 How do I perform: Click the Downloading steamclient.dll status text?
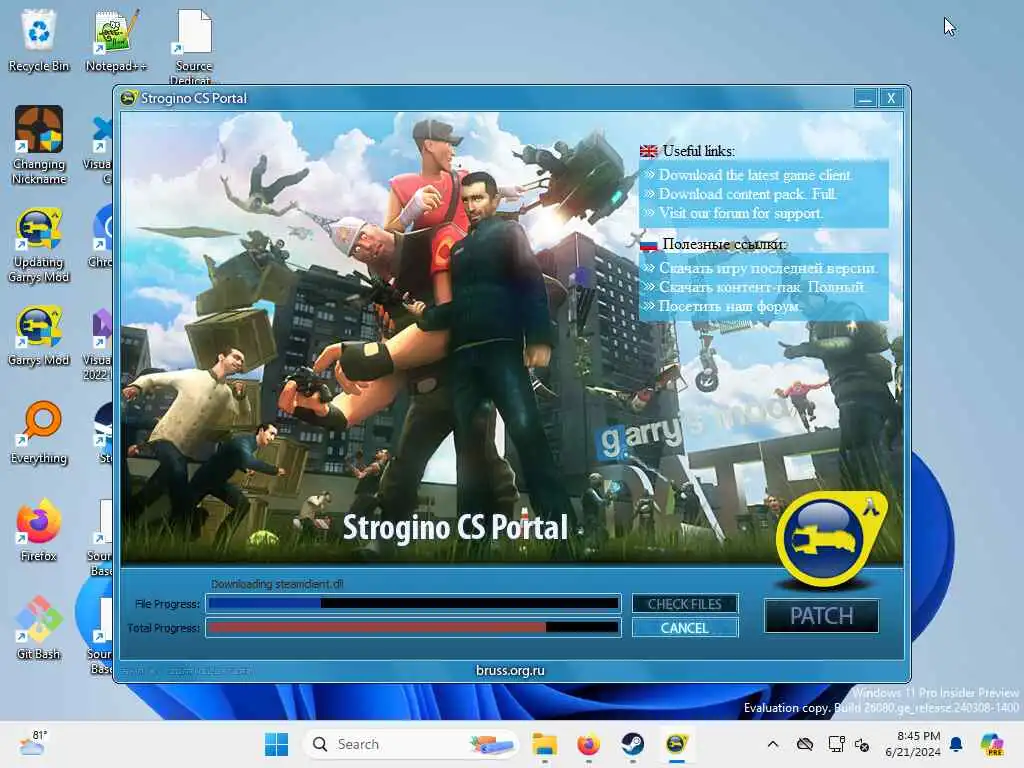click(x=277, y=584)
